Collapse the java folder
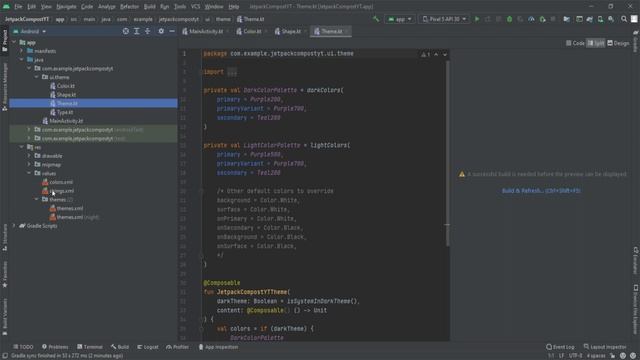 (x=22, y=60)
